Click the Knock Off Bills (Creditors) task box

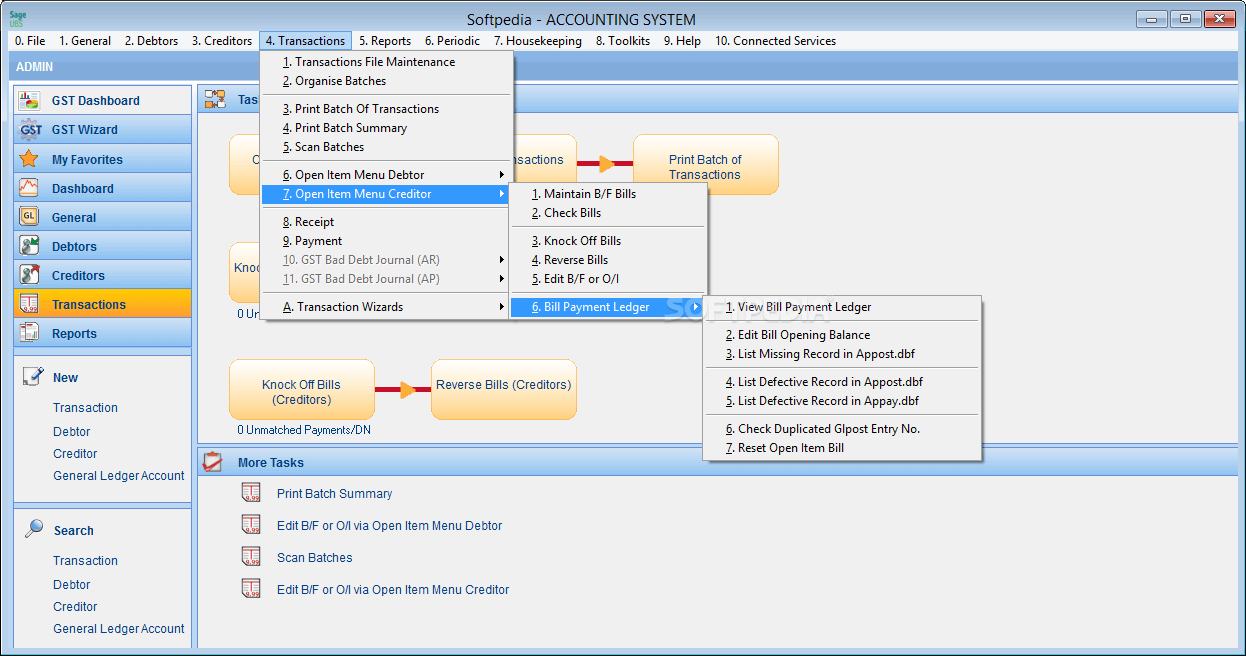(301, 390)
